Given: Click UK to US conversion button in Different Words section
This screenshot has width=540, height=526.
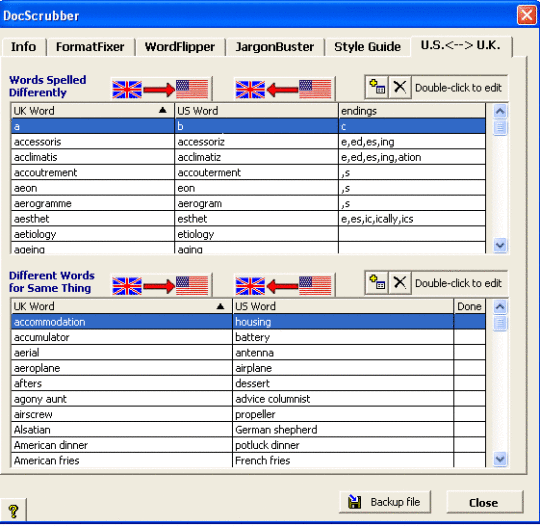Looking at the screenshot, I should click(161, 285).
